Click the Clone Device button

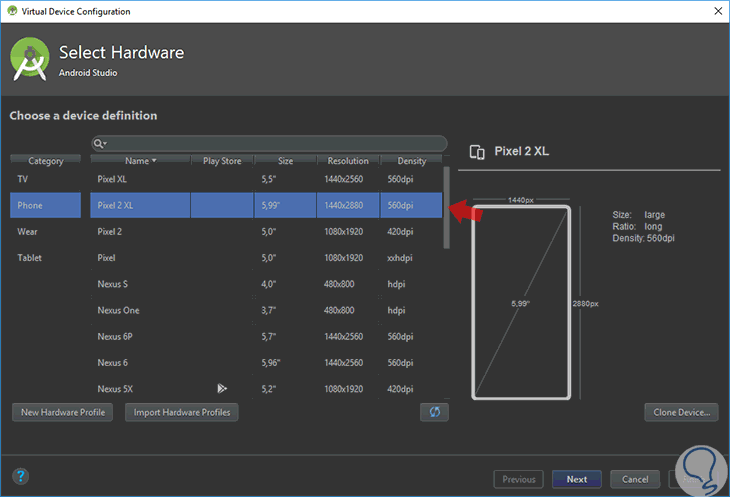pos(681,412)
